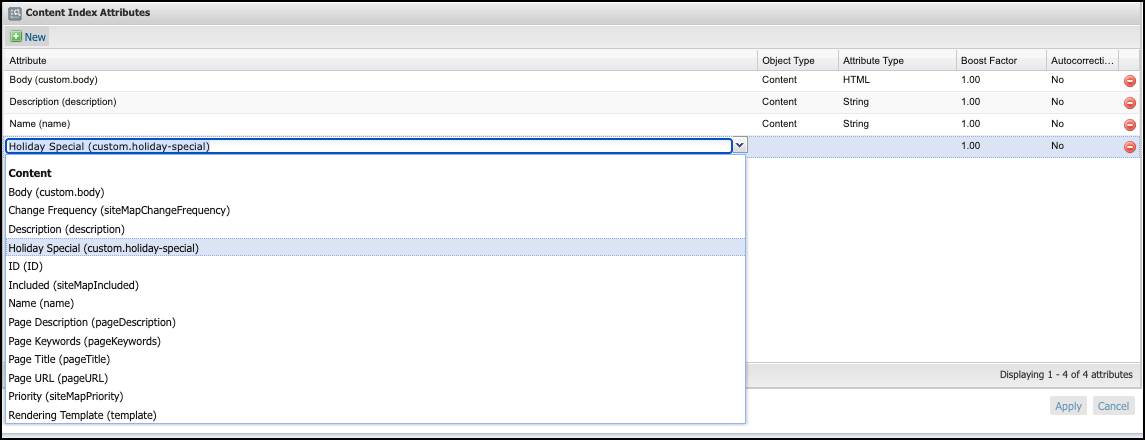Select Rendering Template (template) option
The image size is (1145, 440).
click(x=375, y=415)
